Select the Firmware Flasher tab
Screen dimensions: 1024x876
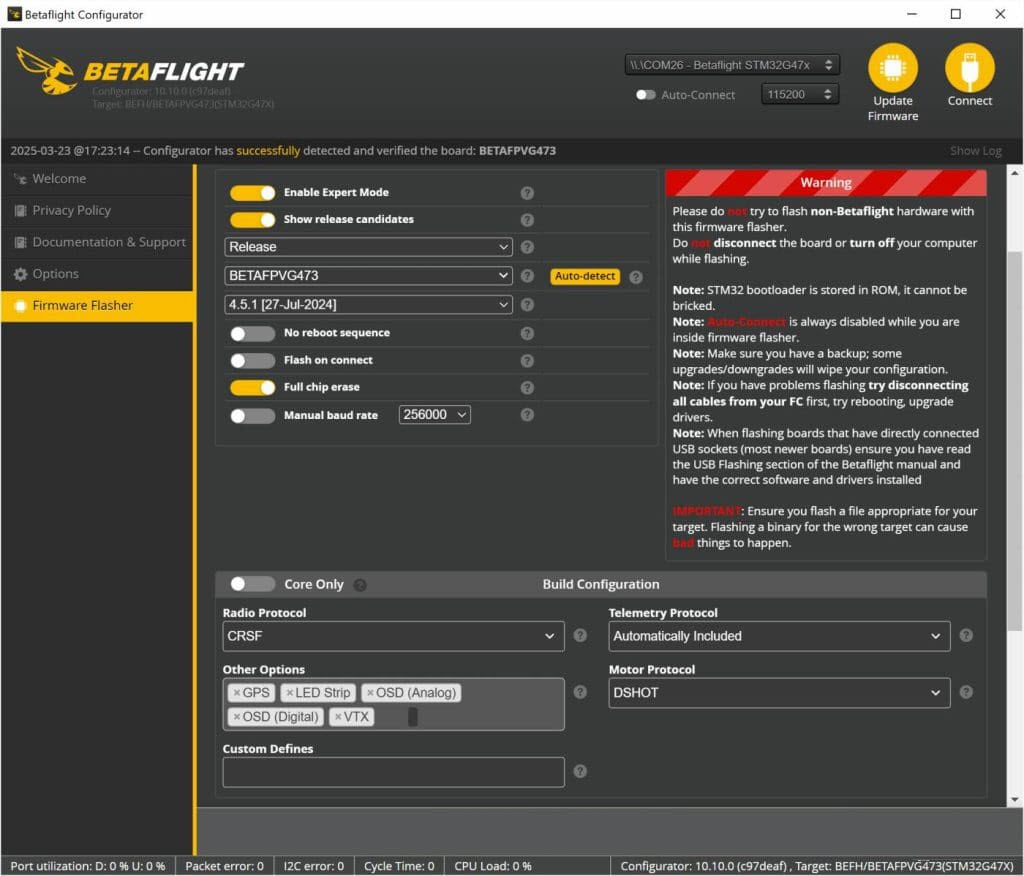click(x=97, y=305)
